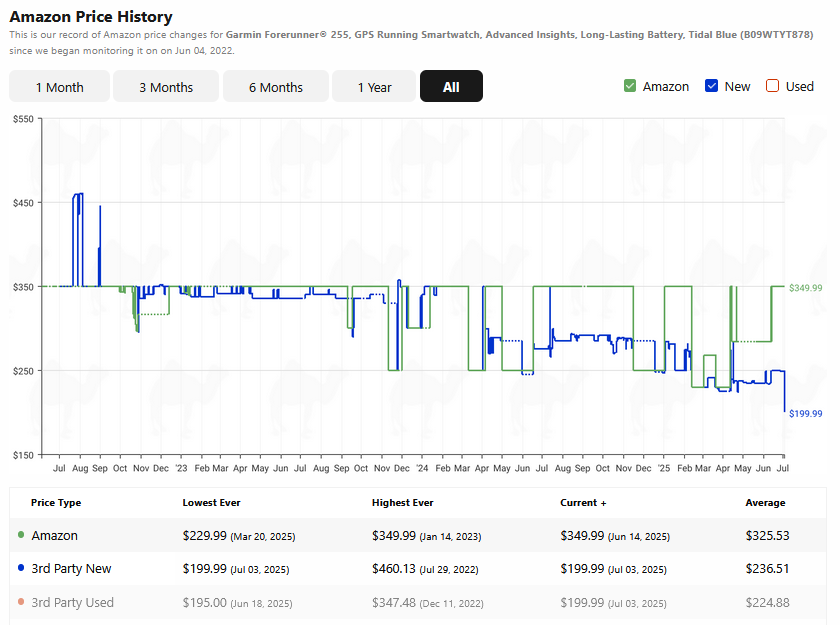Toggle the New price checkbox
Viewport: 840px width, 625px height.
pyautogui.click(x=711, y=86)
